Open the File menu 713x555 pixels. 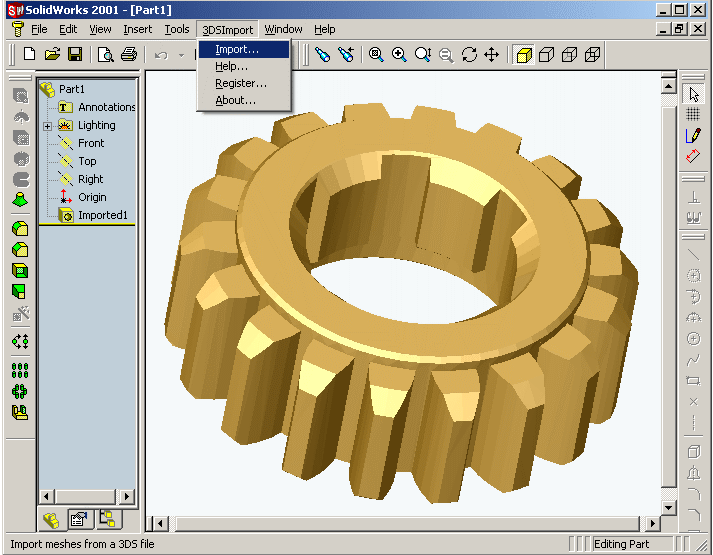[39, 29]
